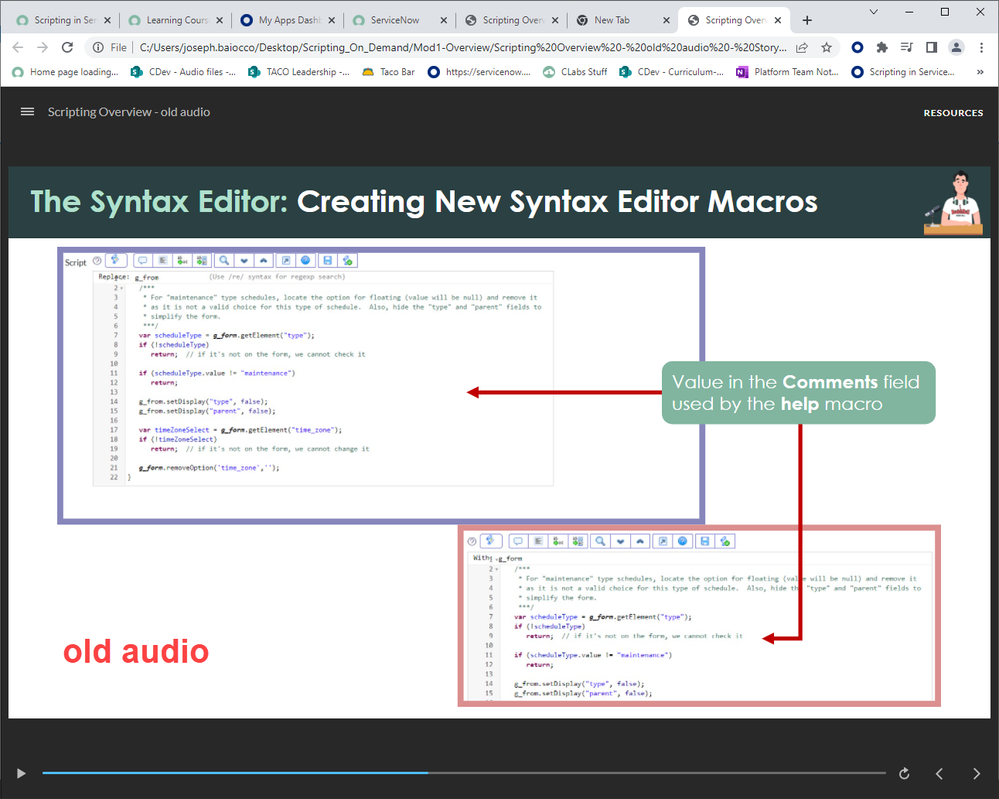
Task: Open the Platform Team Notes bookmark
Action: pyautogui.click(x=787, y=72)
